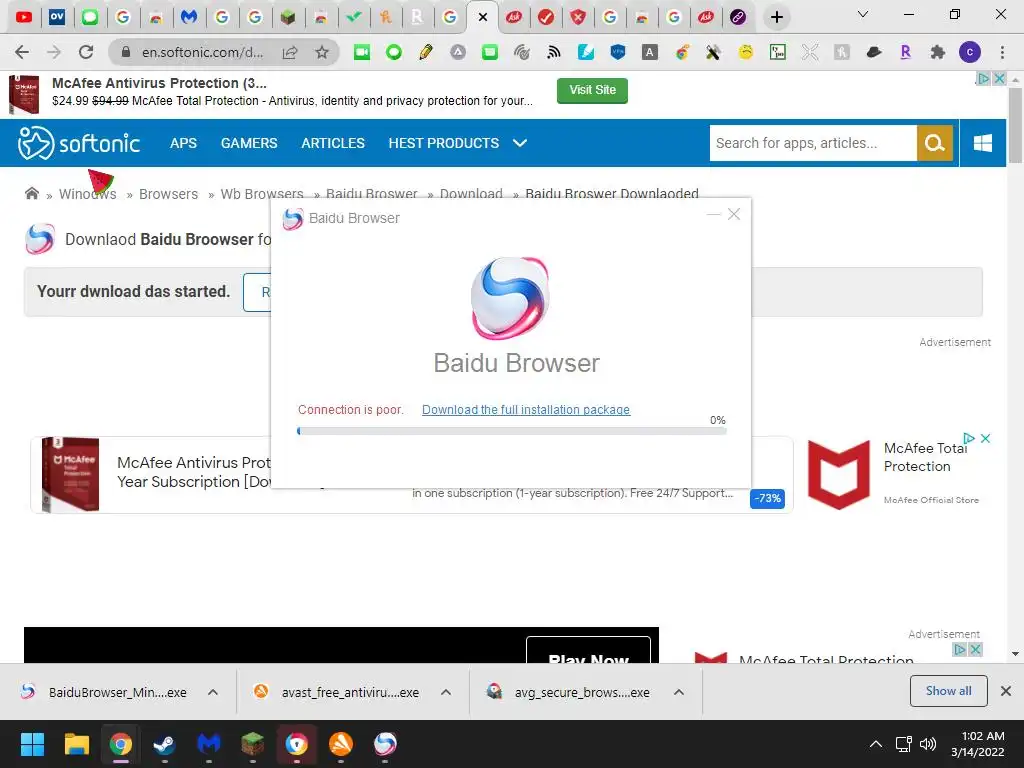
Task: Close the McAfee Total Protection side ad
Action: point(985,438)
